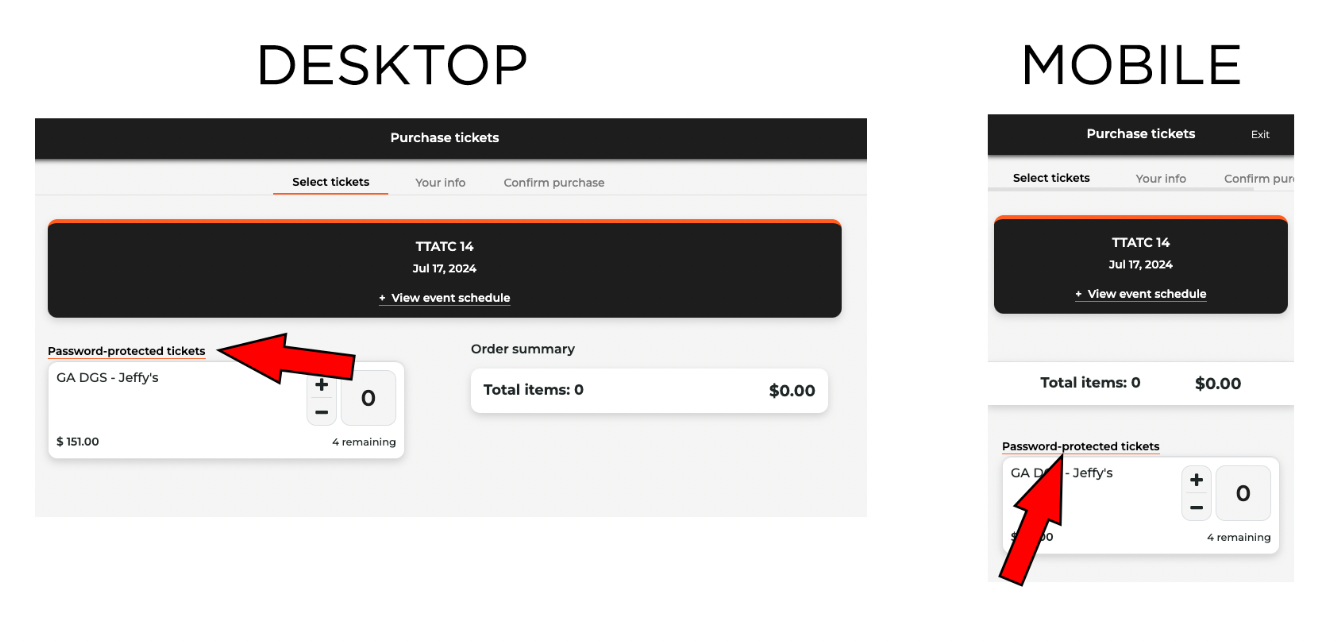Click mobile ticket quantity field showing 0
1336x644 pixels.
[x=1243, y=493]
